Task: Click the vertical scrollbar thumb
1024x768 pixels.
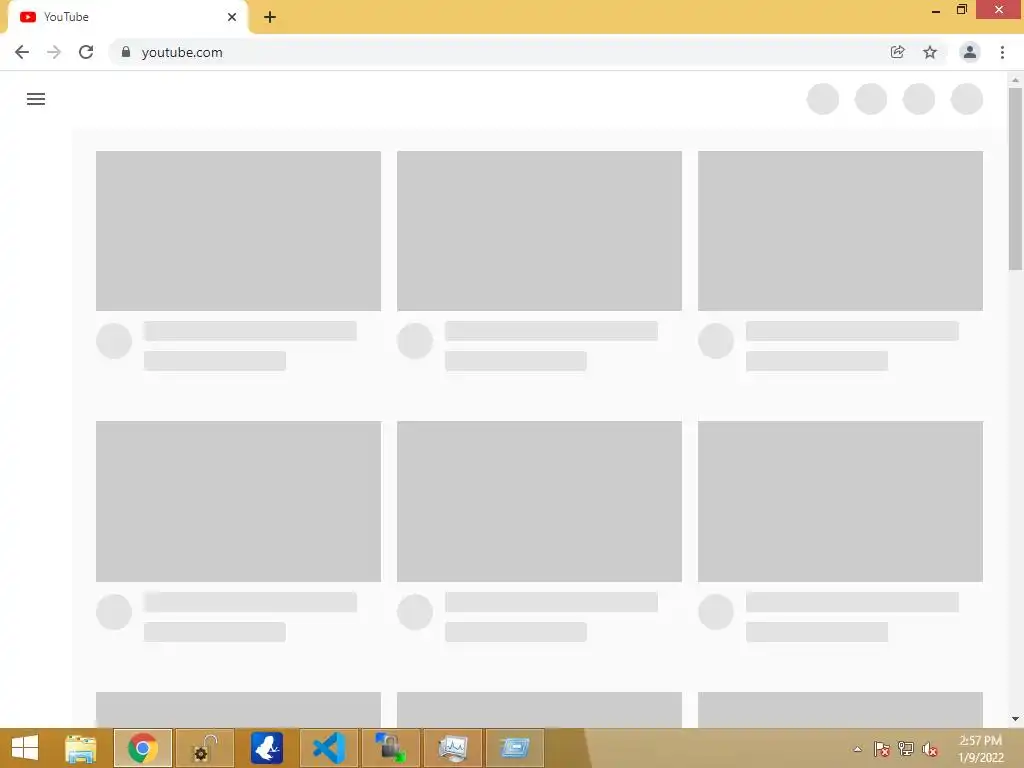Action: [x=1015, y=178]
